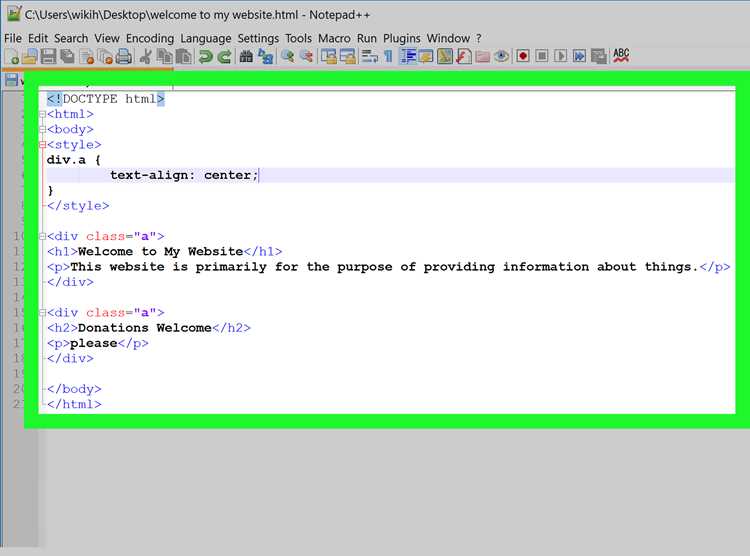Redo the edit with green Redo arrow
This screenshot has height=556, width=750.
click(224, 56)
